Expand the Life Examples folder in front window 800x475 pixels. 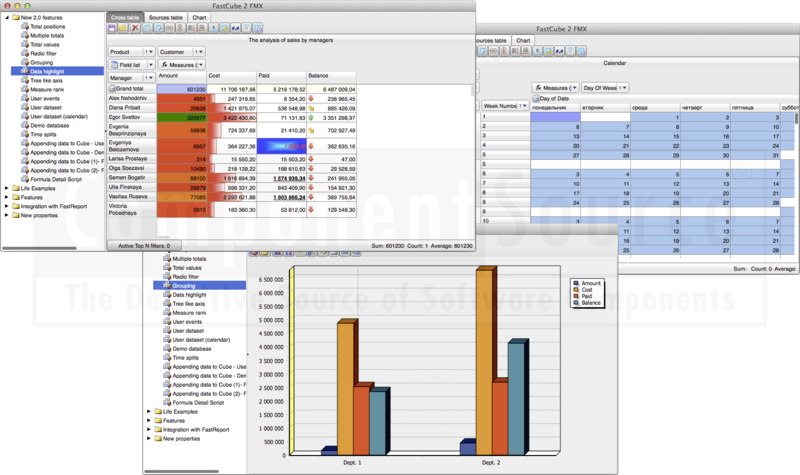click(x=7, y=188)
